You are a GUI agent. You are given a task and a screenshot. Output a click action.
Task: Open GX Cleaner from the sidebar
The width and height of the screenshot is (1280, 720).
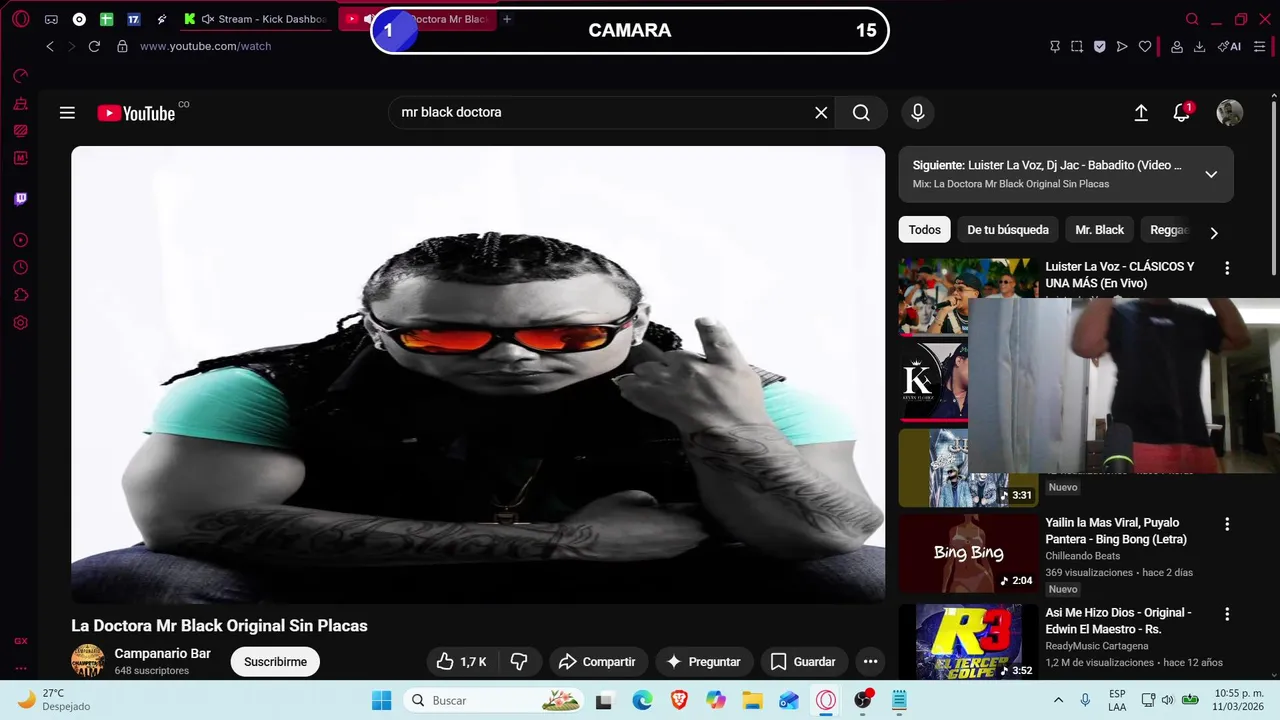pos(20,104)
